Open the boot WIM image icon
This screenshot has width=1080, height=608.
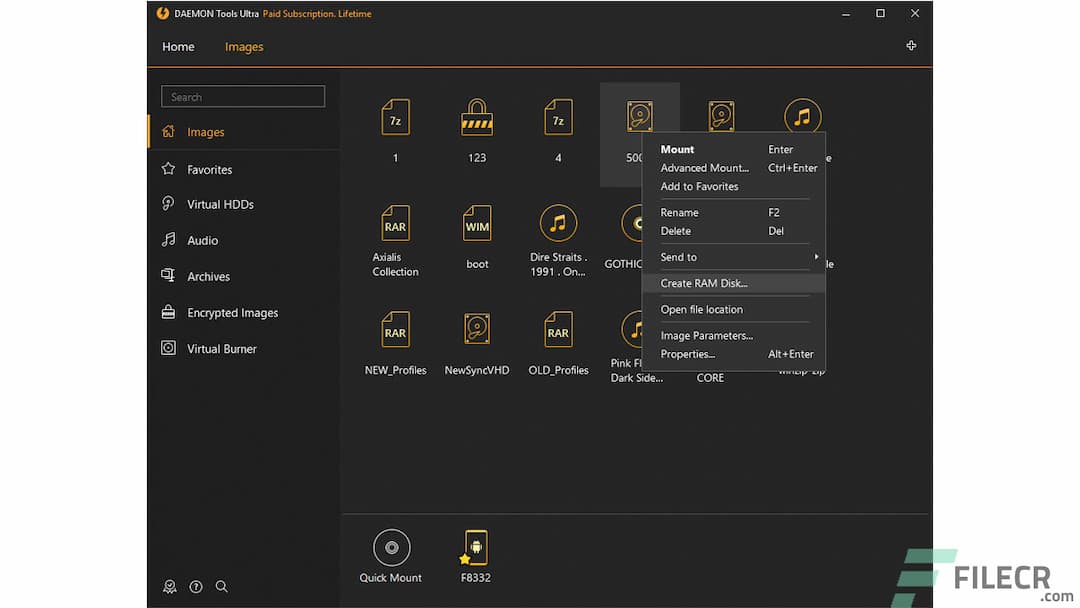click(477, 226)
